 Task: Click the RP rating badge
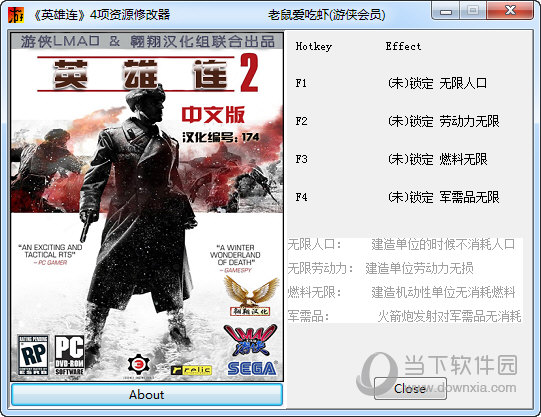pyautogui.click(x=33, y=355)
